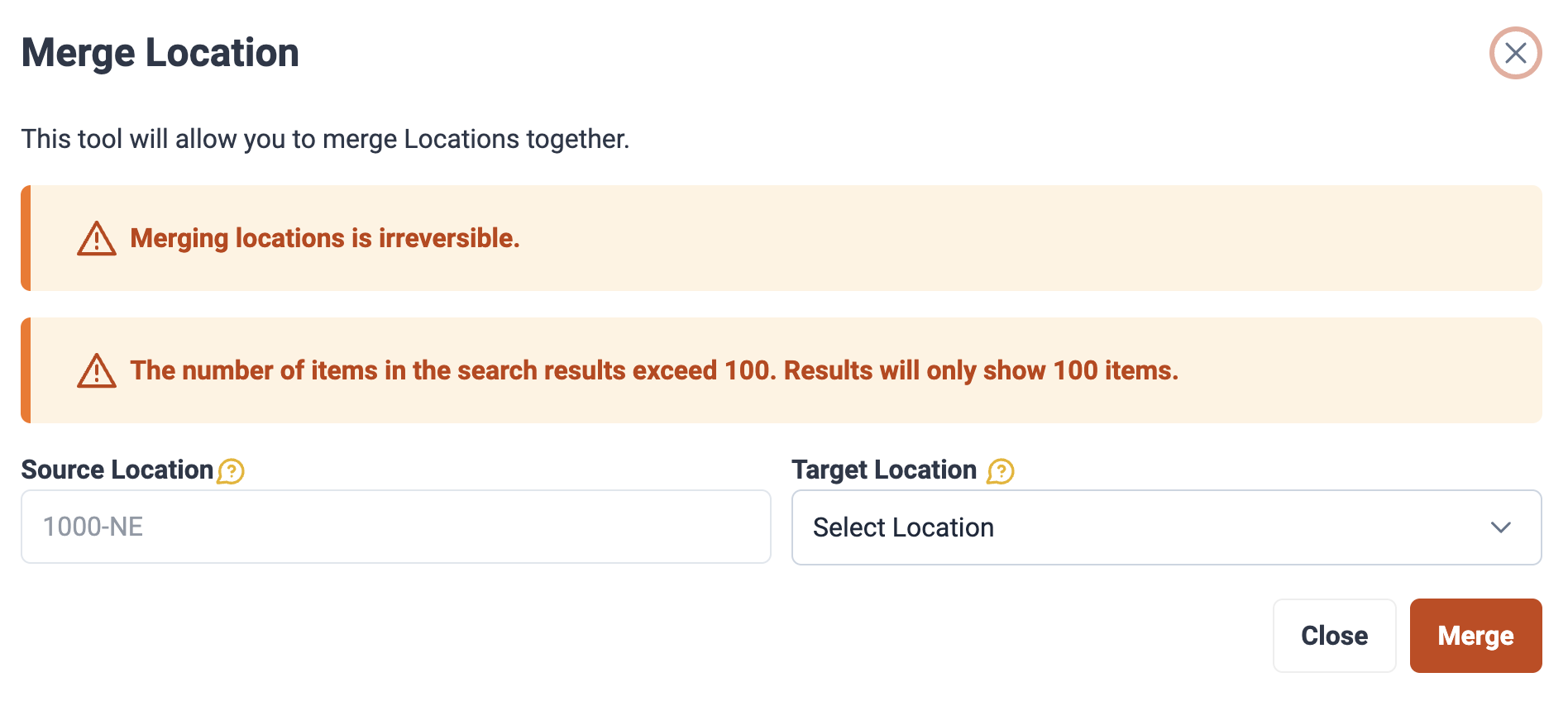Click the X icon to dismiss dialog

(x=1515, y=53)
